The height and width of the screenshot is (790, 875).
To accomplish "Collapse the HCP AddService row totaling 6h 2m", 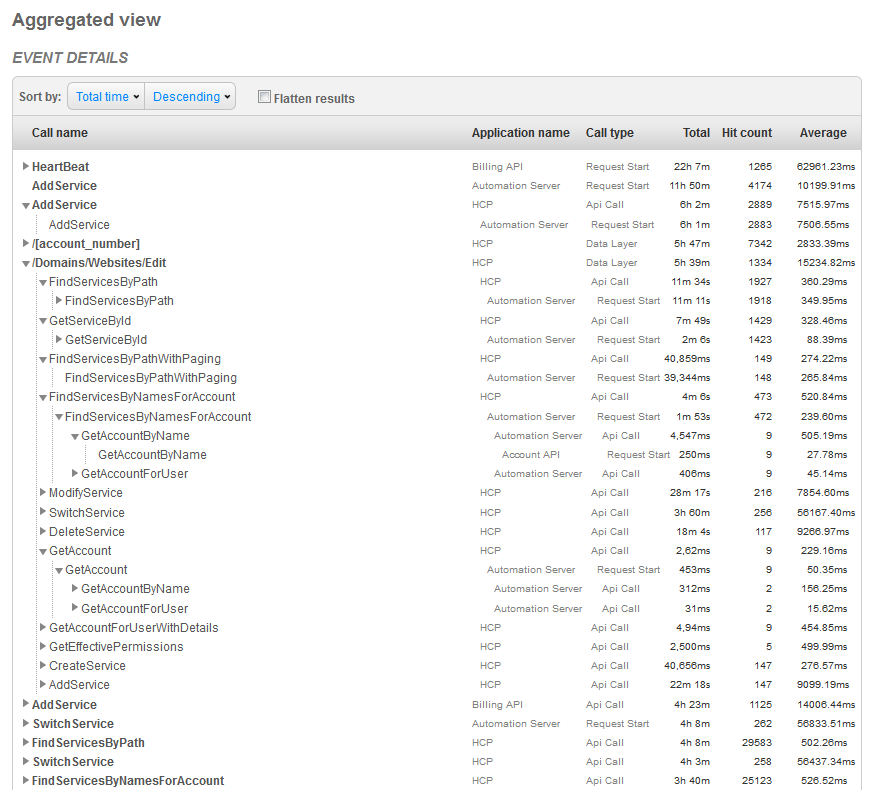I will click(26, 205).
